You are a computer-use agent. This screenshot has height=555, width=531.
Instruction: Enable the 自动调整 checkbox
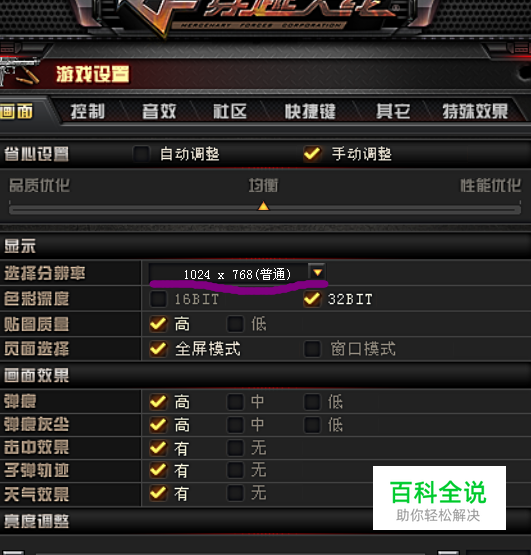(x=141, y=154)
